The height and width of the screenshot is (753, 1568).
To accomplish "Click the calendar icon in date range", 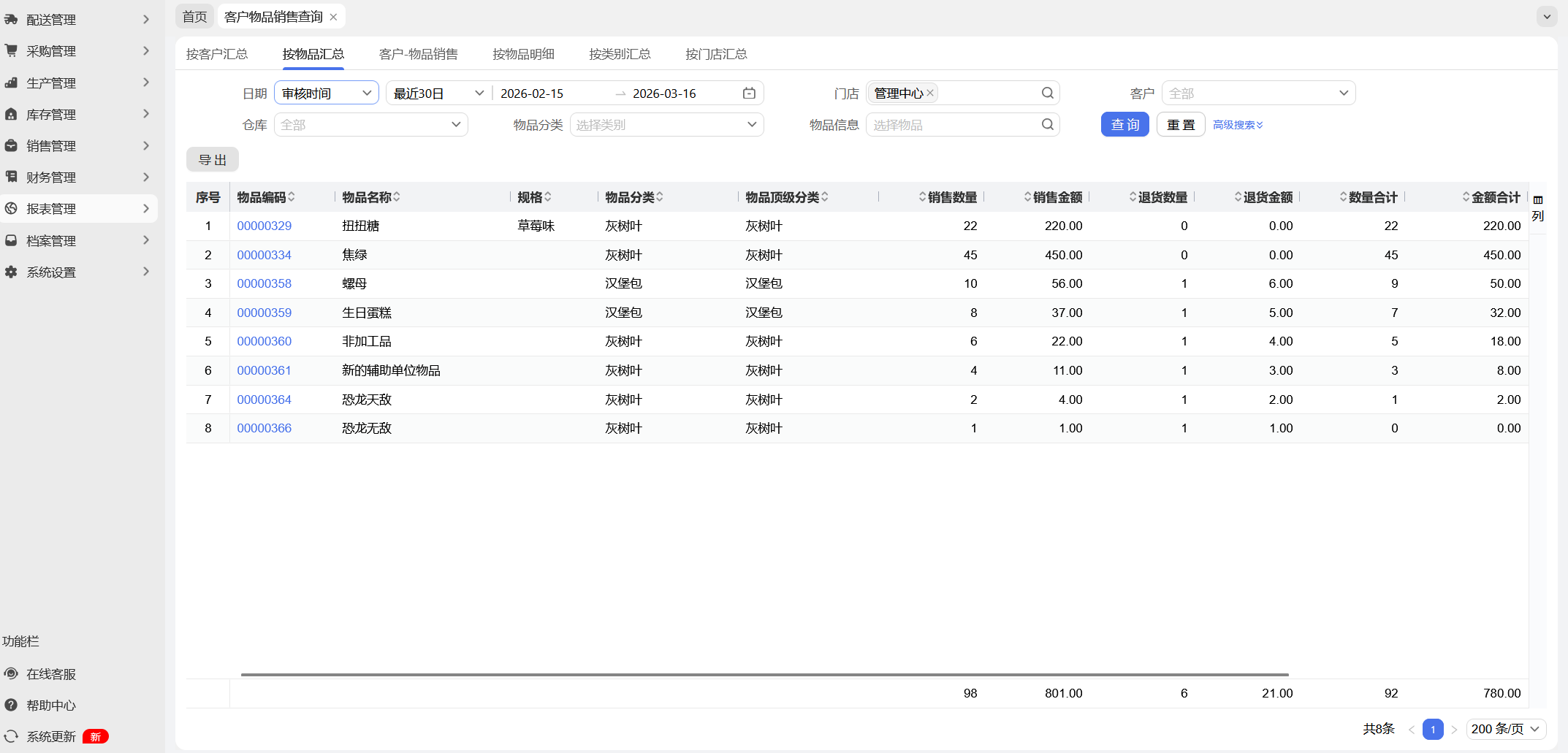I will pos(749,93).
